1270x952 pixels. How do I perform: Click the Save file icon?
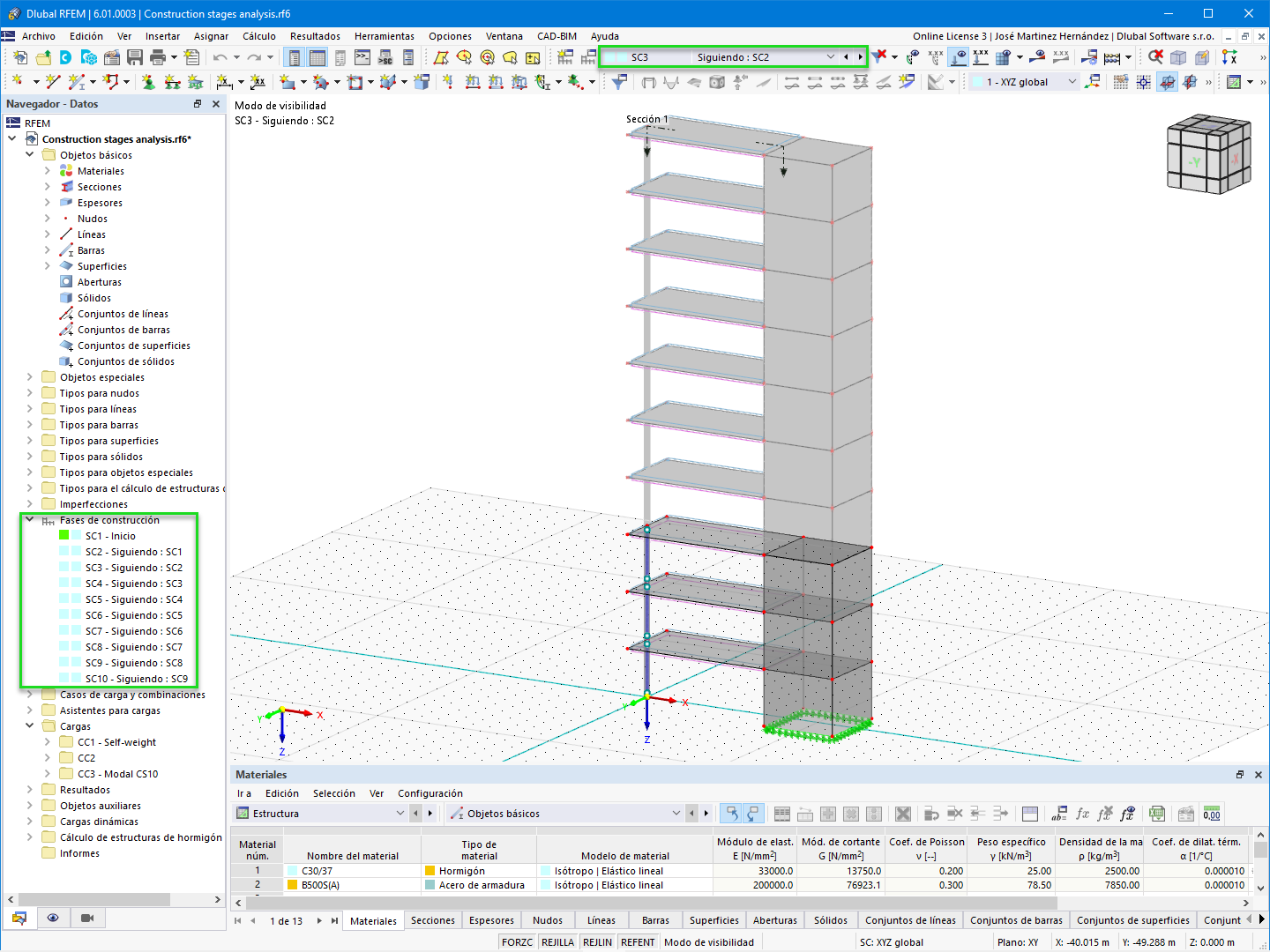[135, 57]
